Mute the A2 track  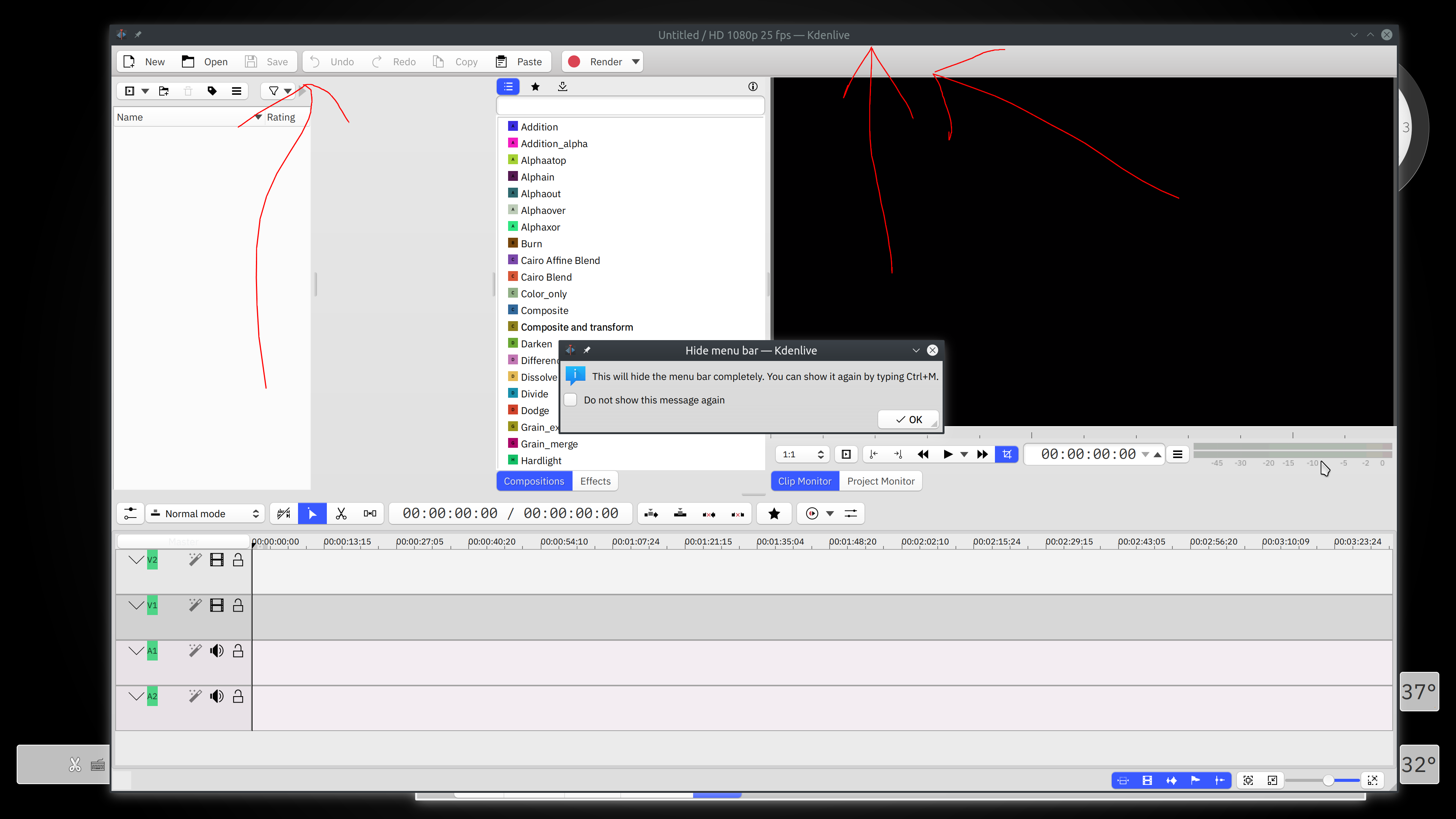coord(217,697)
